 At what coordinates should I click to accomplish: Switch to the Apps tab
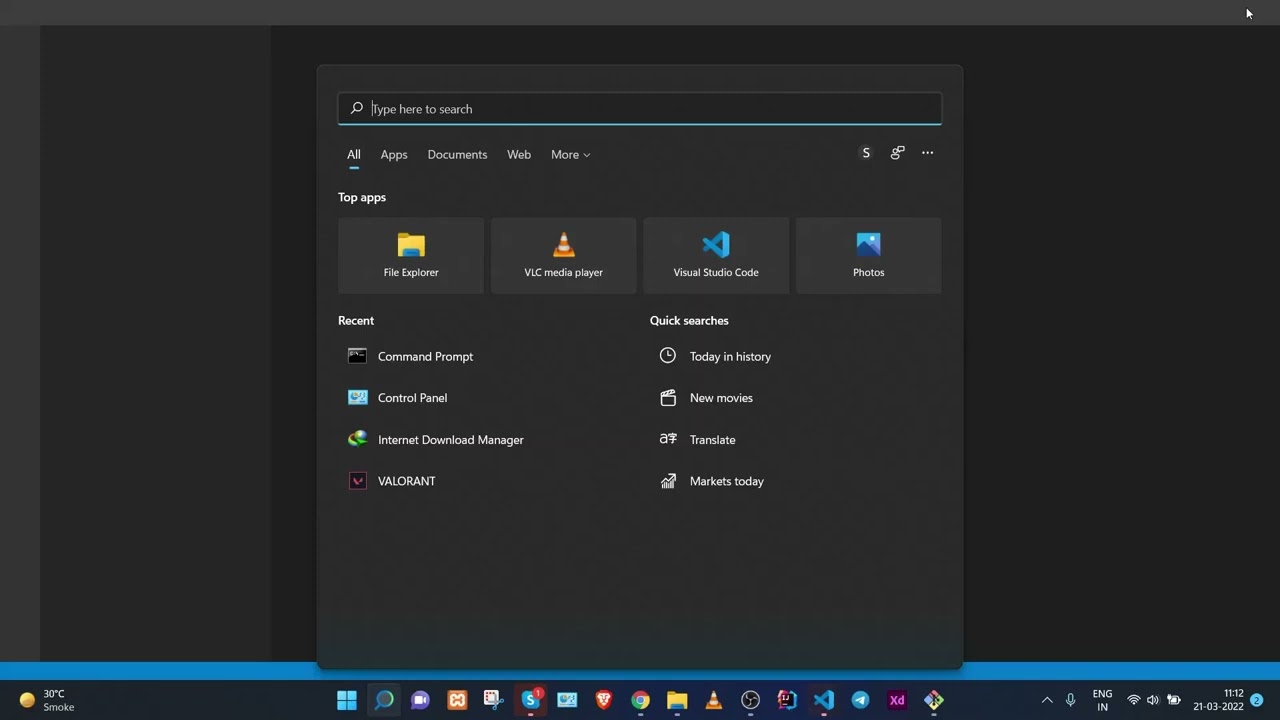(394, 155)
